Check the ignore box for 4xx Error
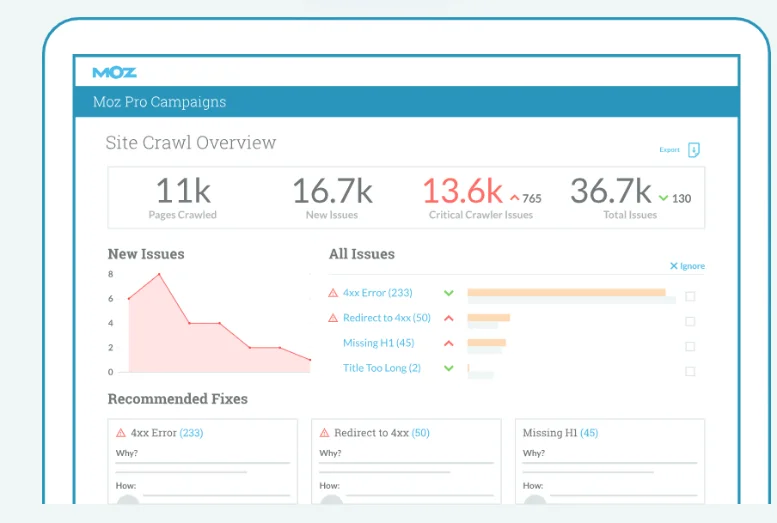 pyautogui.click(x=690, y=296)
